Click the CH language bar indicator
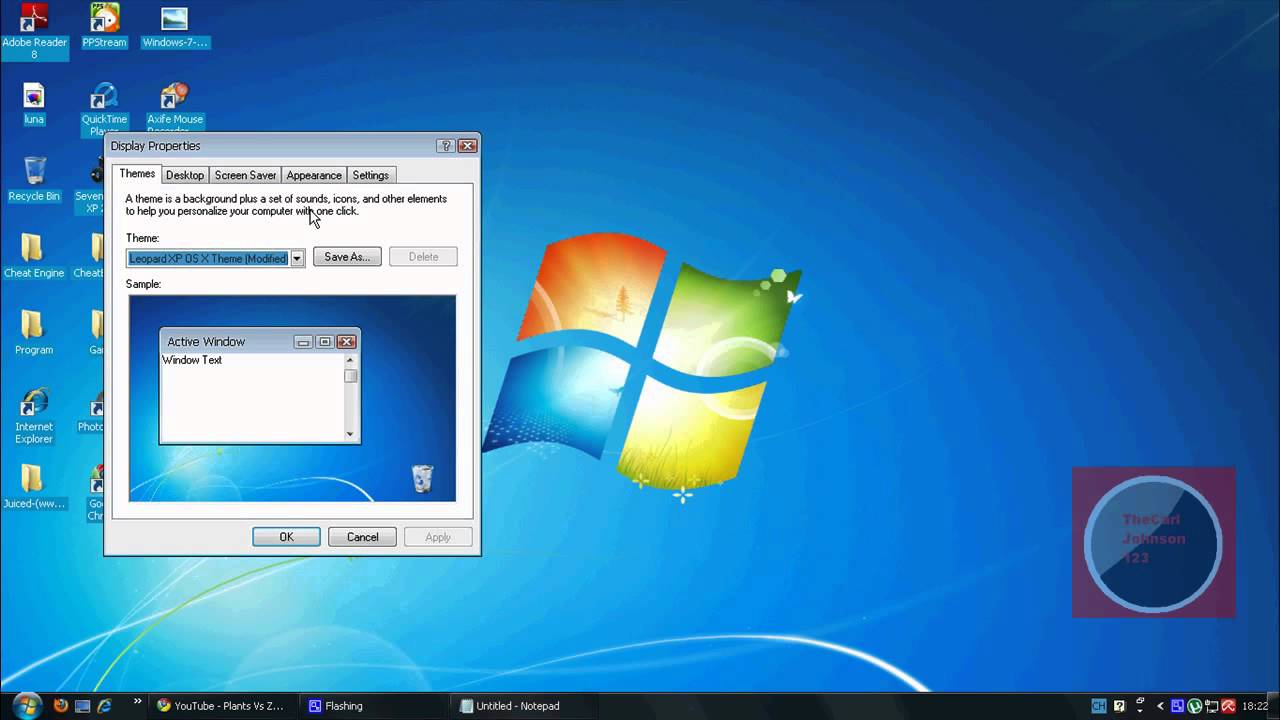The height and width of the screenshot is (720, 1280). click(x=1099, y=706)
